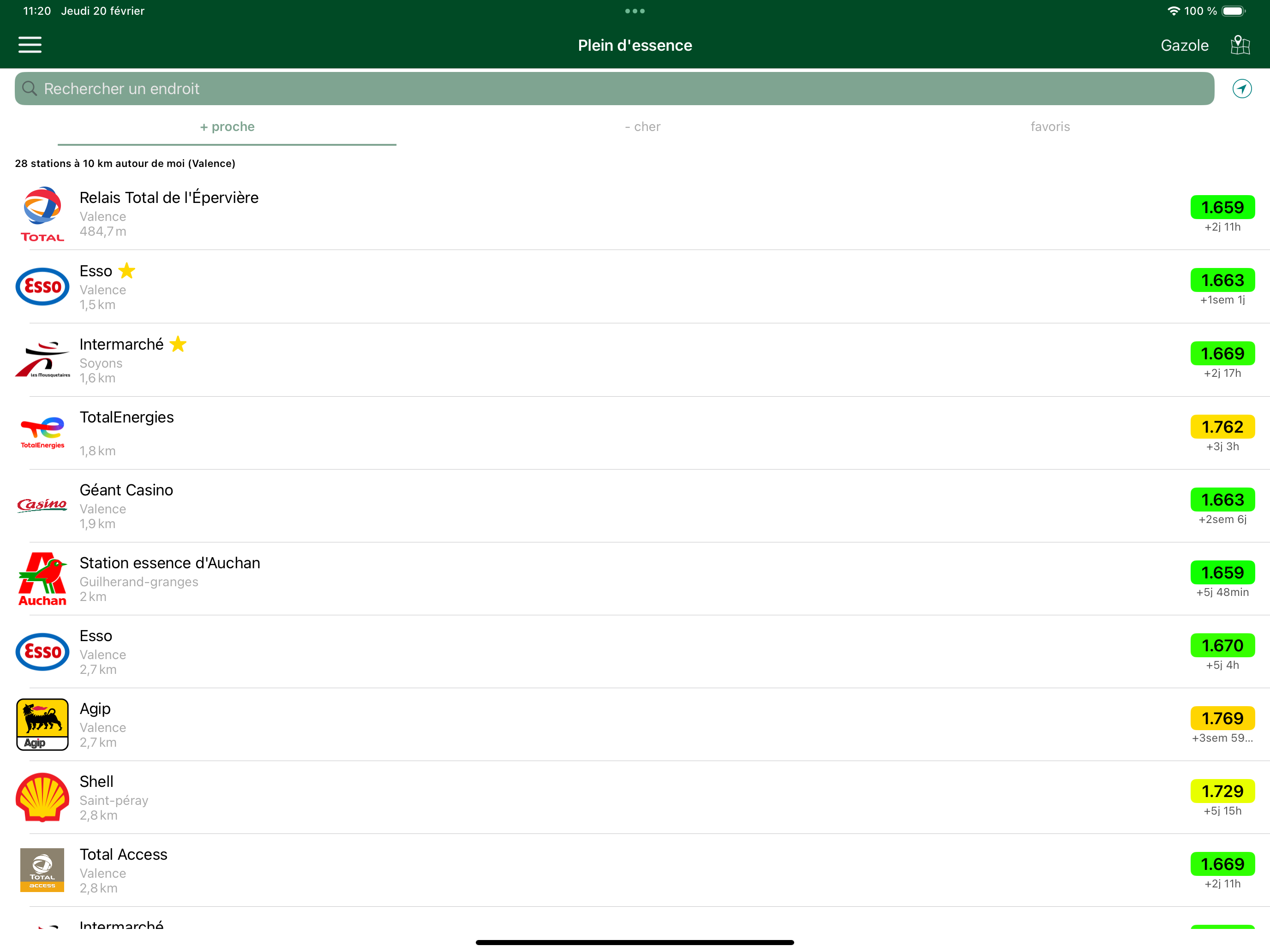The width and height of the screenshot is (1270, 952).
Task: Open the three-dot multitasking menu
Action: coord(635,11)
